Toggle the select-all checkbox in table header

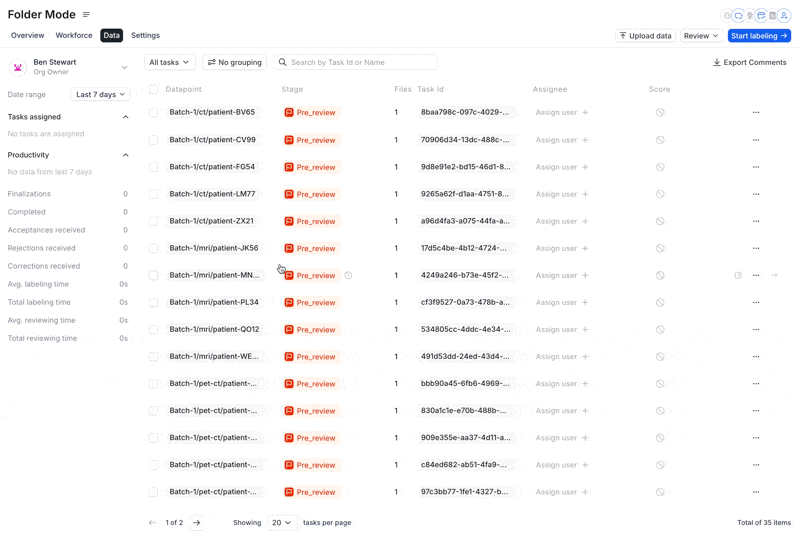coord(153,89)
